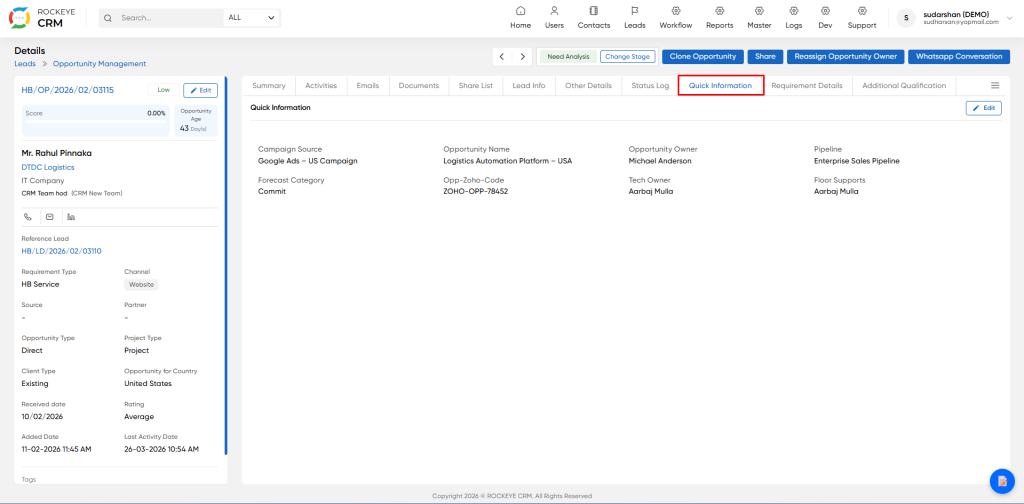Open the DTDC Logistics company link

coord(48,168)
